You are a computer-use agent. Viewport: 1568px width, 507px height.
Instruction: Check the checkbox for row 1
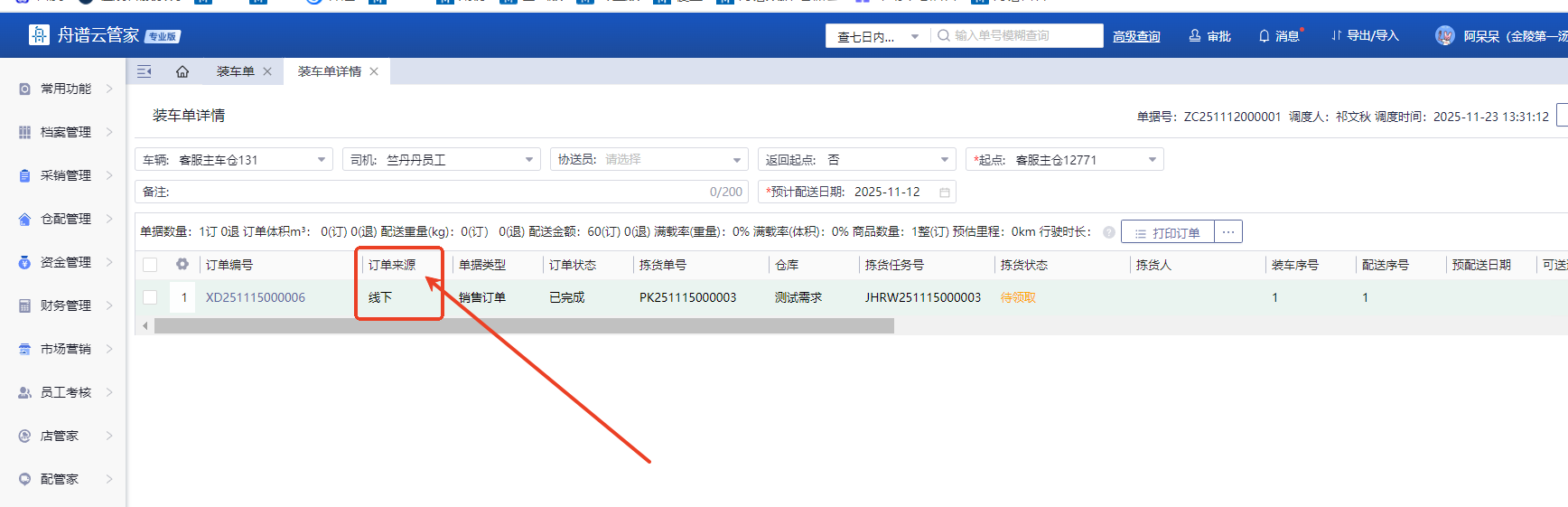point(150,297)
